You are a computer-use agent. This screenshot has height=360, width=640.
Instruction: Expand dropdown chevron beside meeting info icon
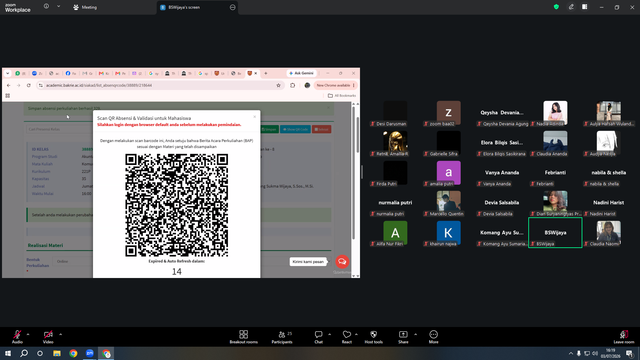[58, 7]
